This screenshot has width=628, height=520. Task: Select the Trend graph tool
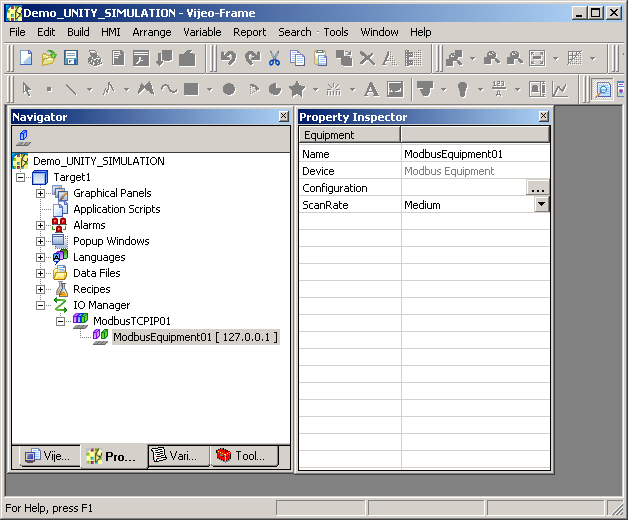[560, 89]
